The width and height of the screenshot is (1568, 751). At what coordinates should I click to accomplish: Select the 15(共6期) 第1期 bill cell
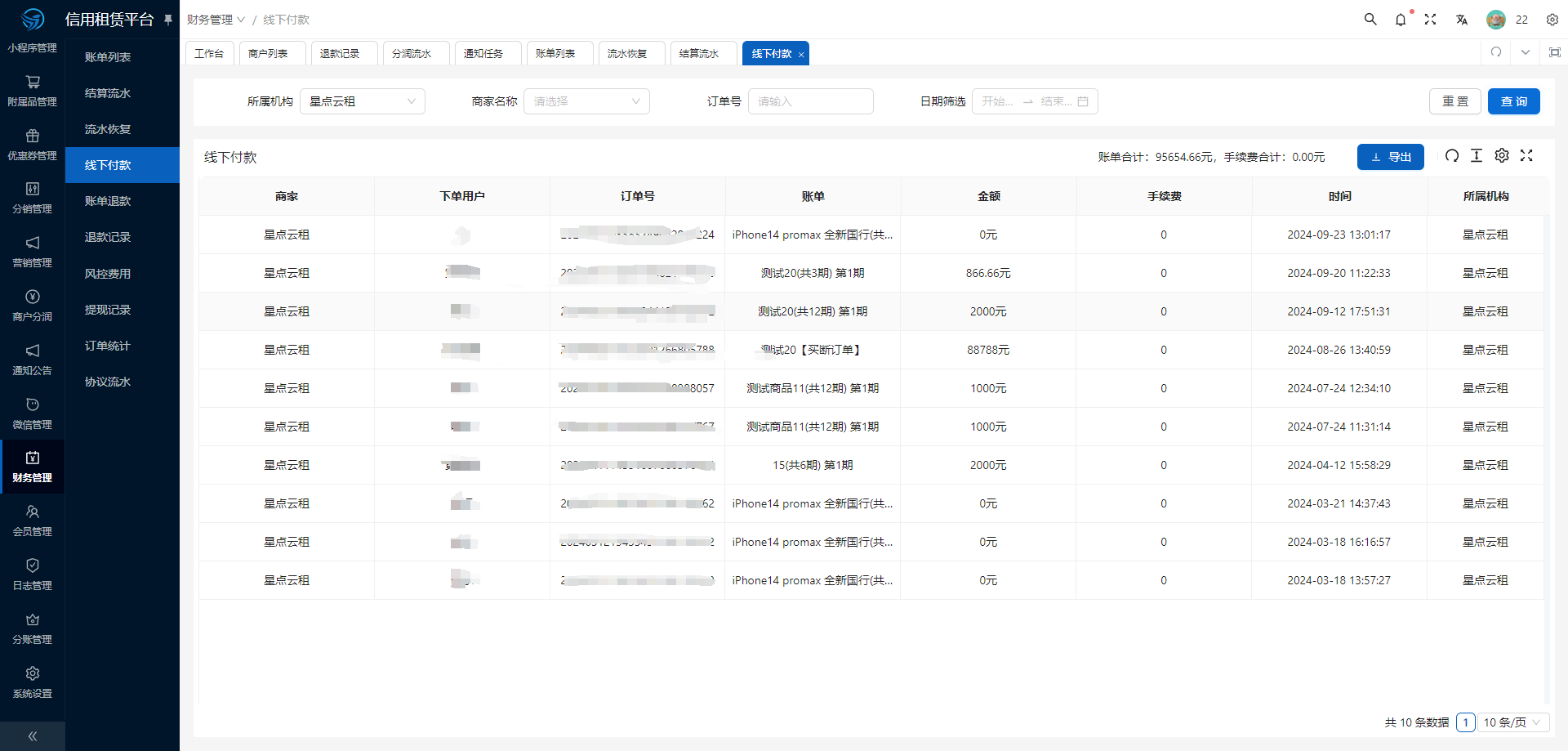point(813,465)
